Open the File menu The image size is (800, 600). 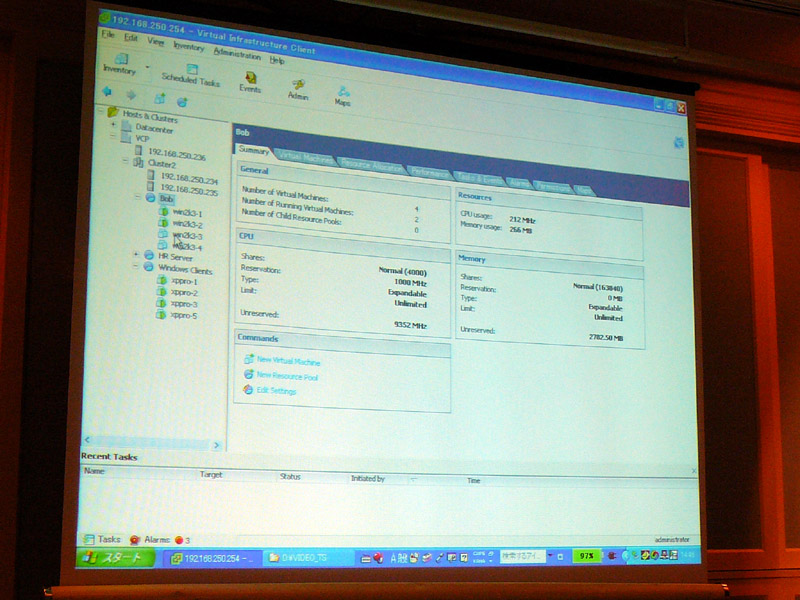[x=108, y=34]
